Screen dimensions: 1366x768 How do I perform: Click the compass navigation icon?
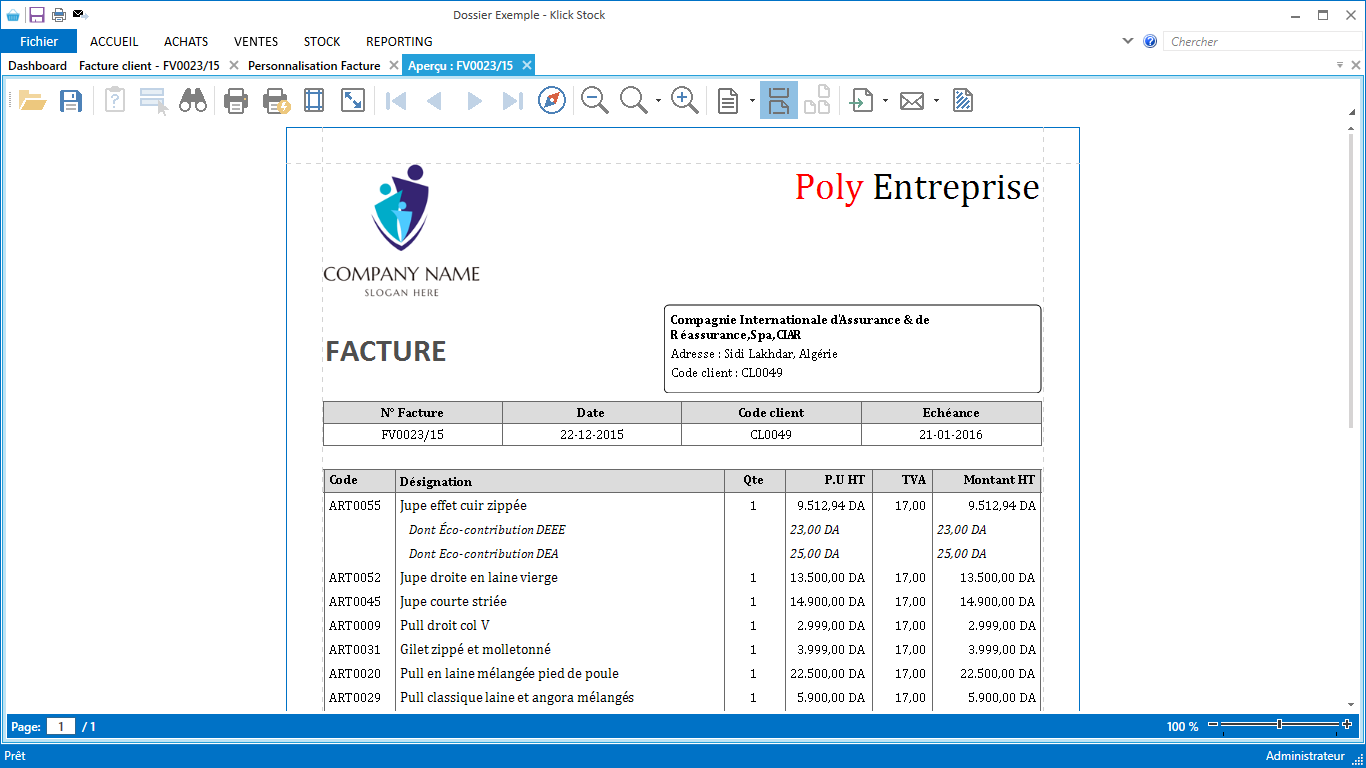pos(552,101)
